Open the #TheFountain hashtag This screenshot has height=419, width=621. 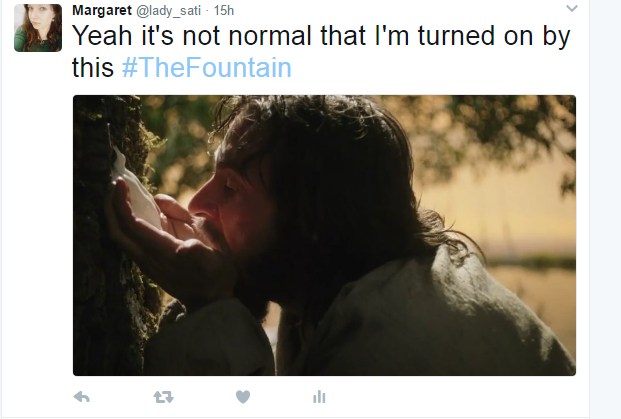coord(207,67)
